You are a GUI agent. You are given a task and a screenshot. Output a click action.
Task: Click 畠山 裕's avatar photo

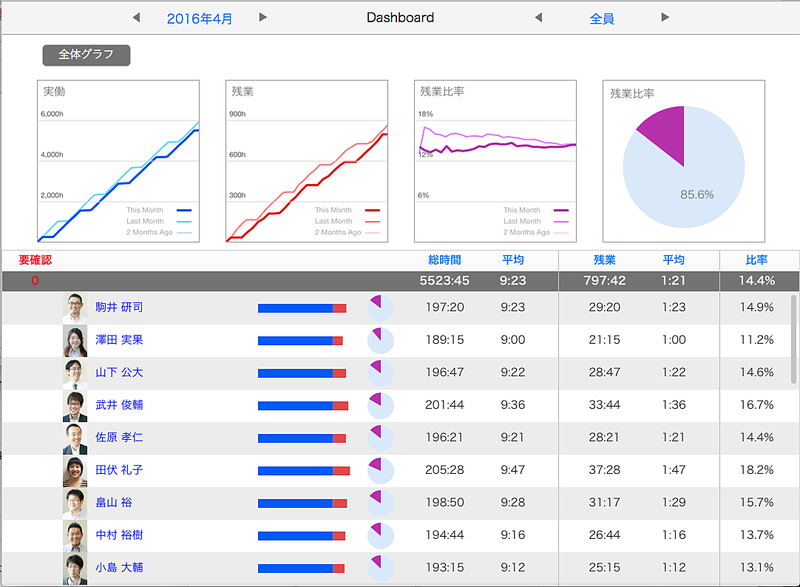75,503
